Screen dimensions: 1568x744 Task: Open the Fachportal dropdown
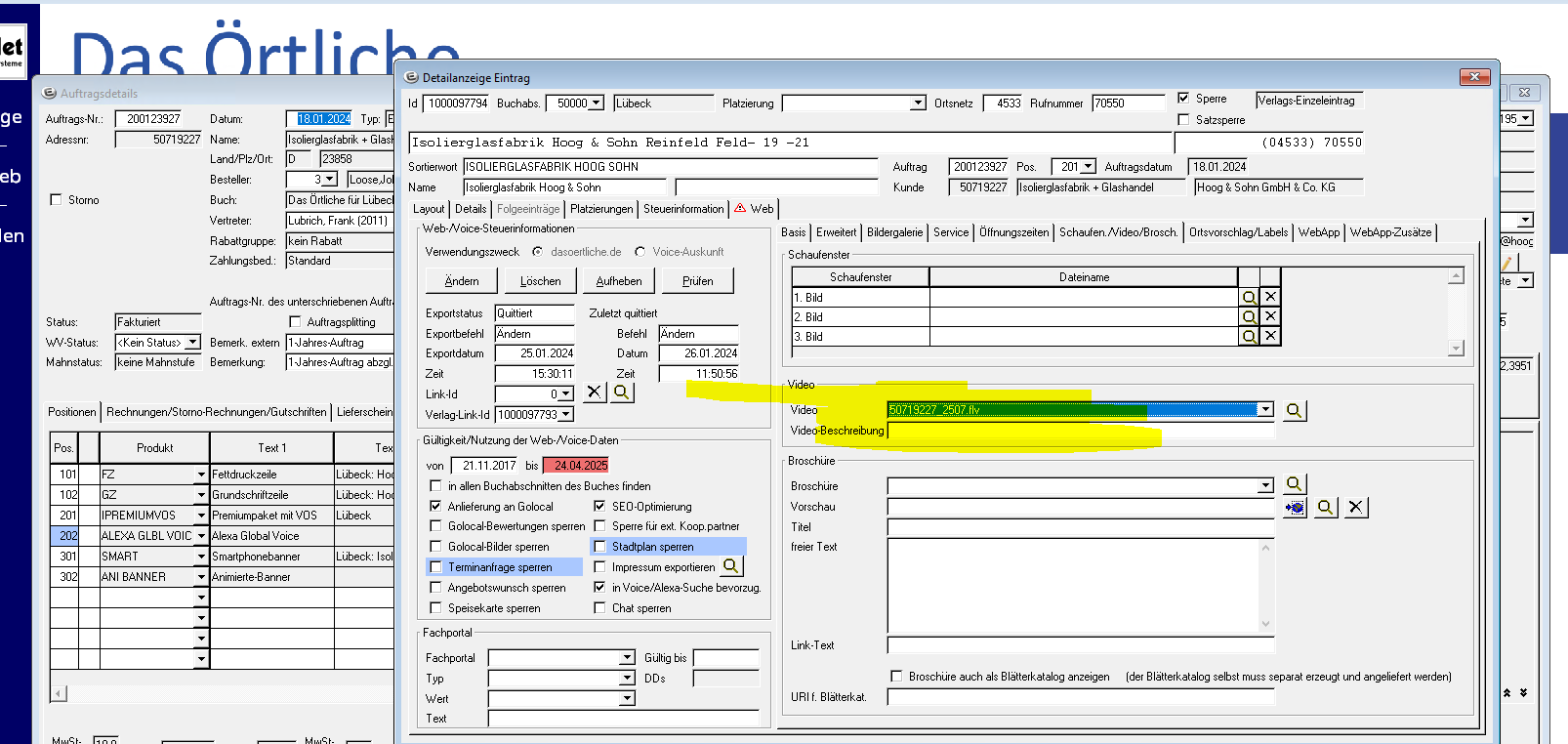pyautogui.click(x=627, y=658)
